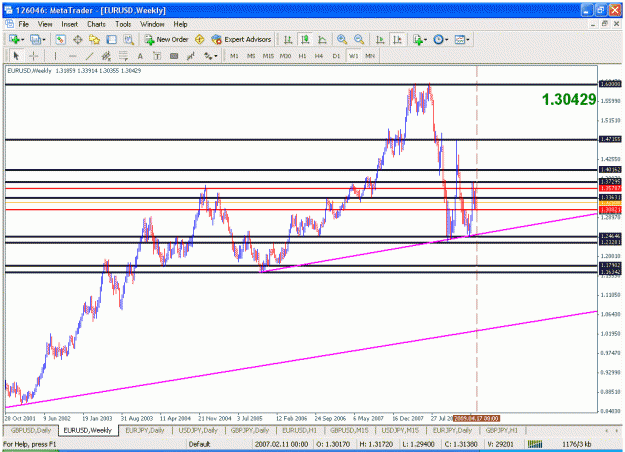Switch to the USDJPY,Daily chart tab
This screenshot has width=625, height=452.
pos(198,430)
